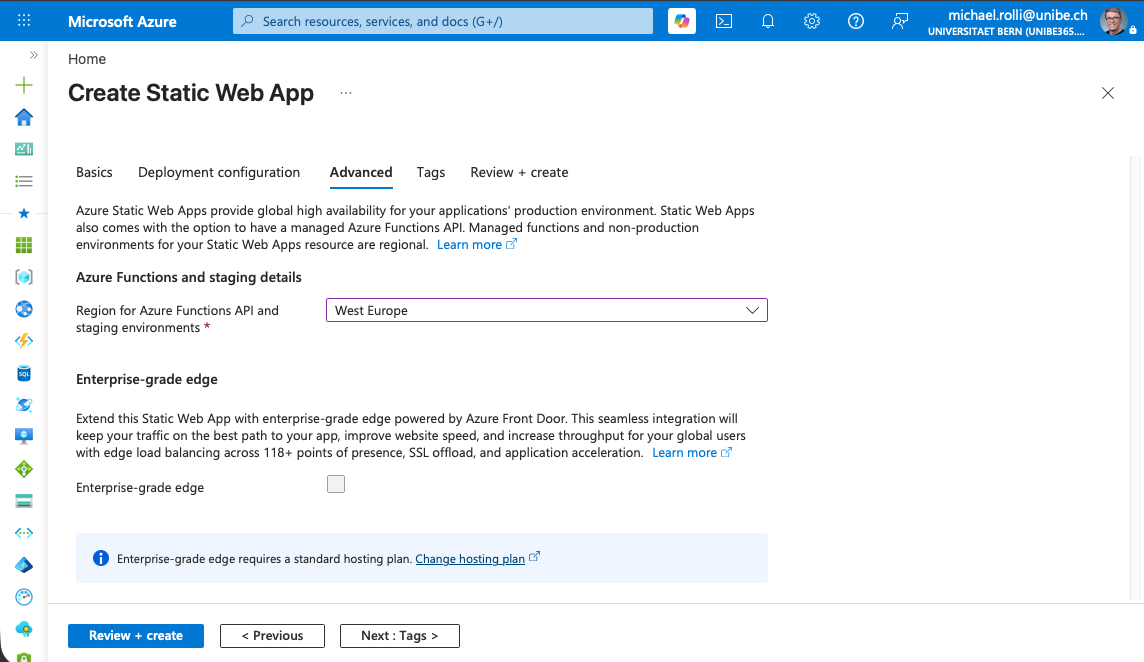The image size is (1144, 662).
Task: Click the blue Review + create button
Action: 136,636
